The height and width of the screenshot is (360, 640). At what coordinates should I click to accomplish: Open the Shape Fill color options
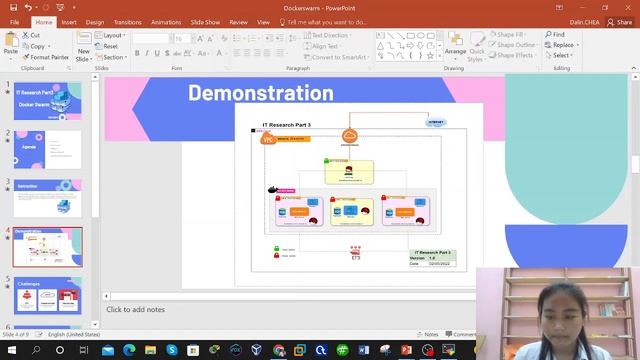[x=508, y=35]
